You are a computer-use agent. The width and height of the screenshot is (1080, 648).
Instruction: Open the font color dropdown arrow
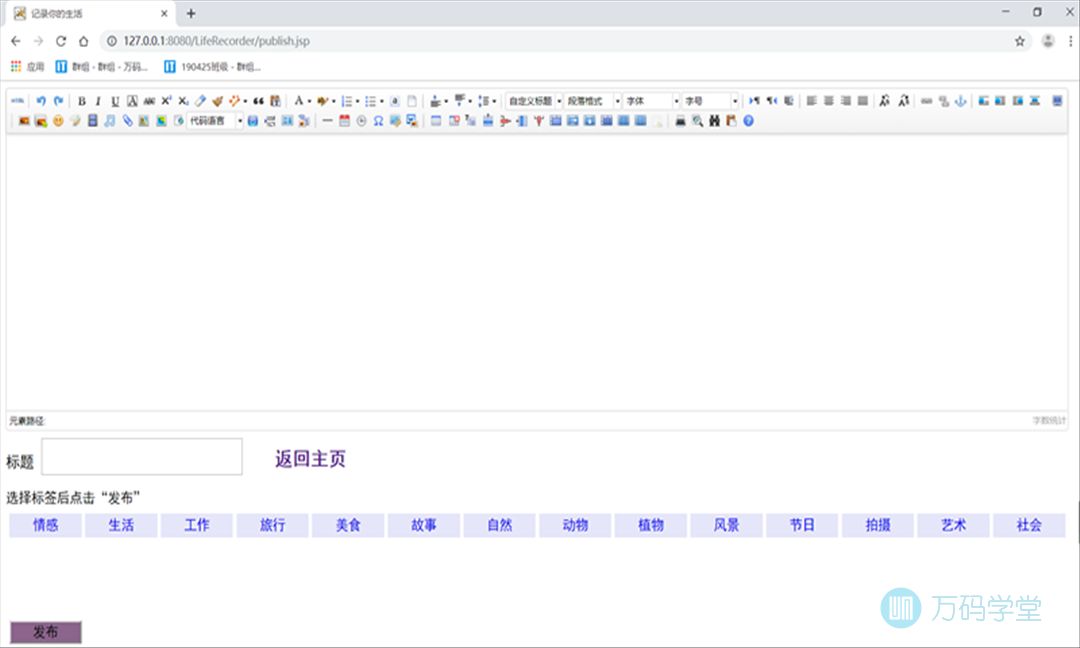pyautogui.click(x=309, y=101)
